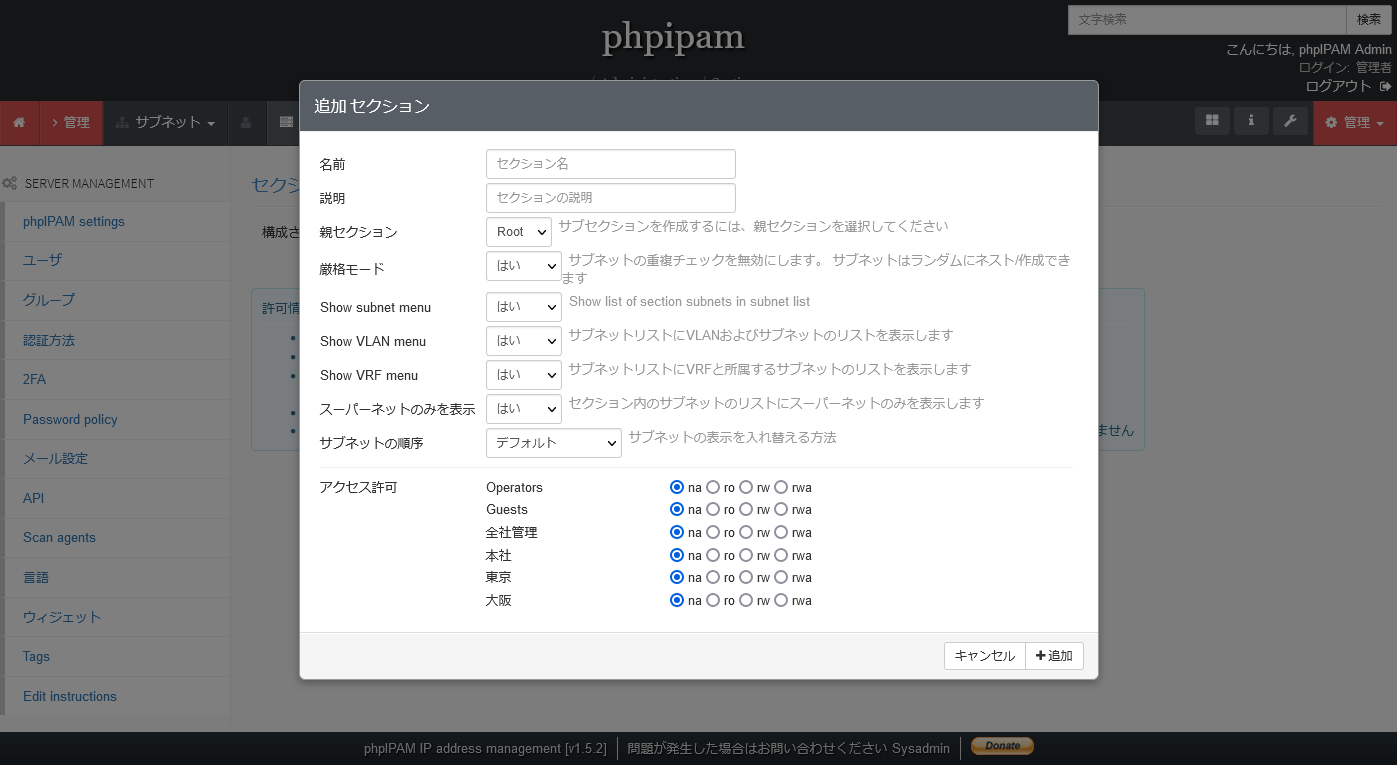
Task: Focus the 文字検索 search field
Action: pyautogui.click(x=1207, y=20)
